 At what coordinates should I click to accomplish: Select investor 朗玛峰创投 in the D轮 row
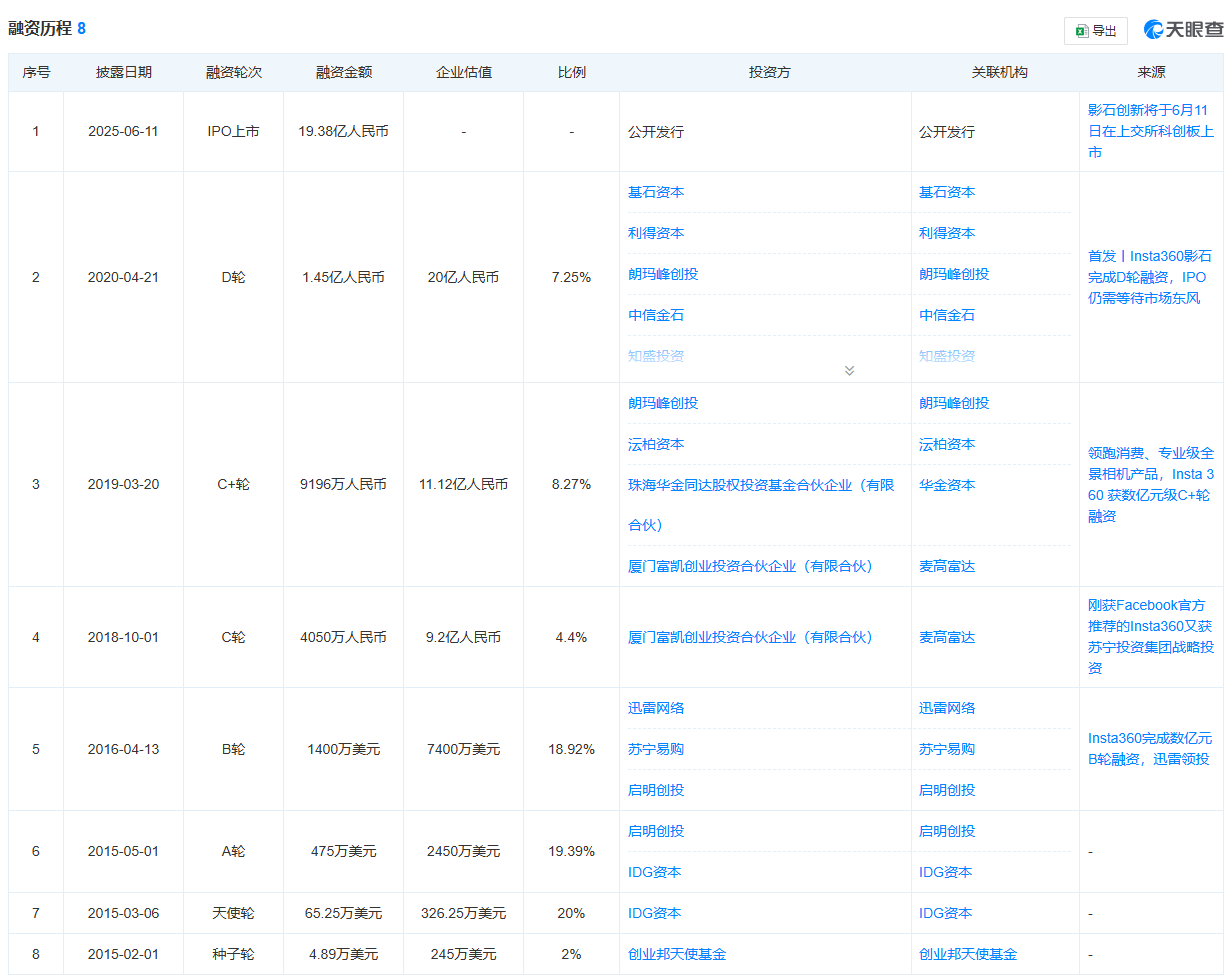(x=663, y=274)
